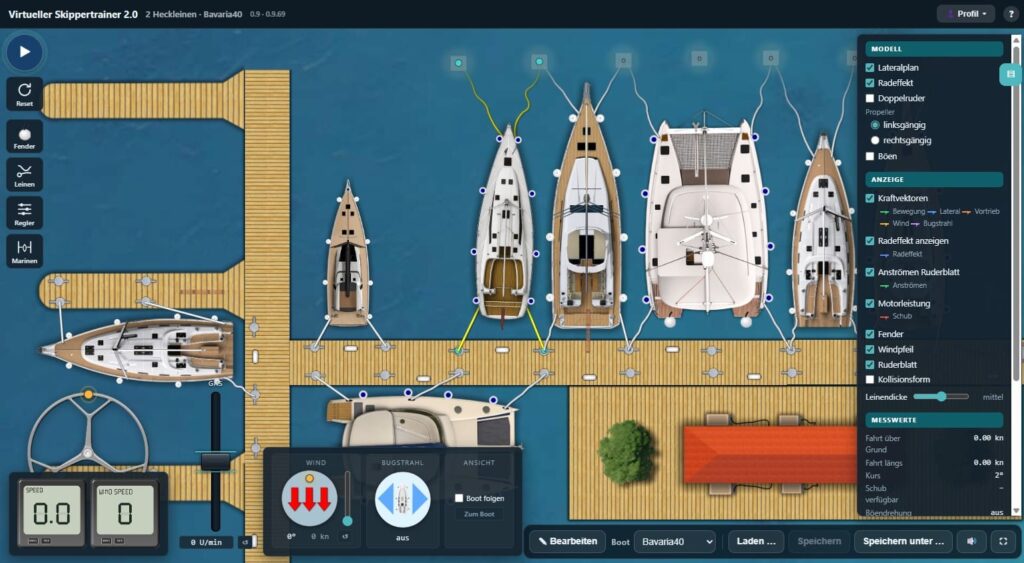
Task: Toggle Radeffekt anzeigen checkbox
Action: 870,241
